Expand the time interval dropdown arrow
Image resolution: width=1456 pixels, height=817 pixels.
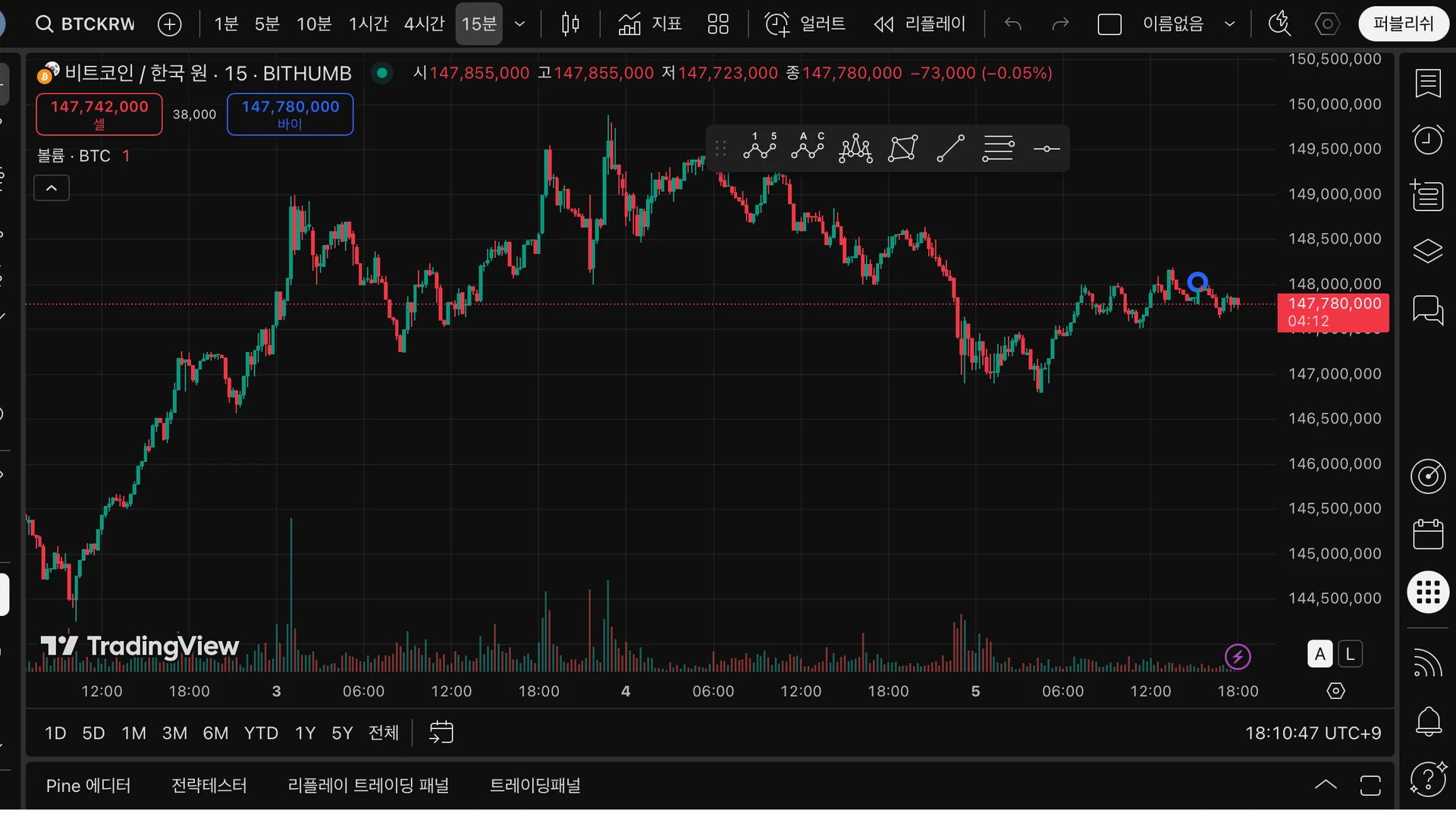pyautogui.click(x=519, y=24)
